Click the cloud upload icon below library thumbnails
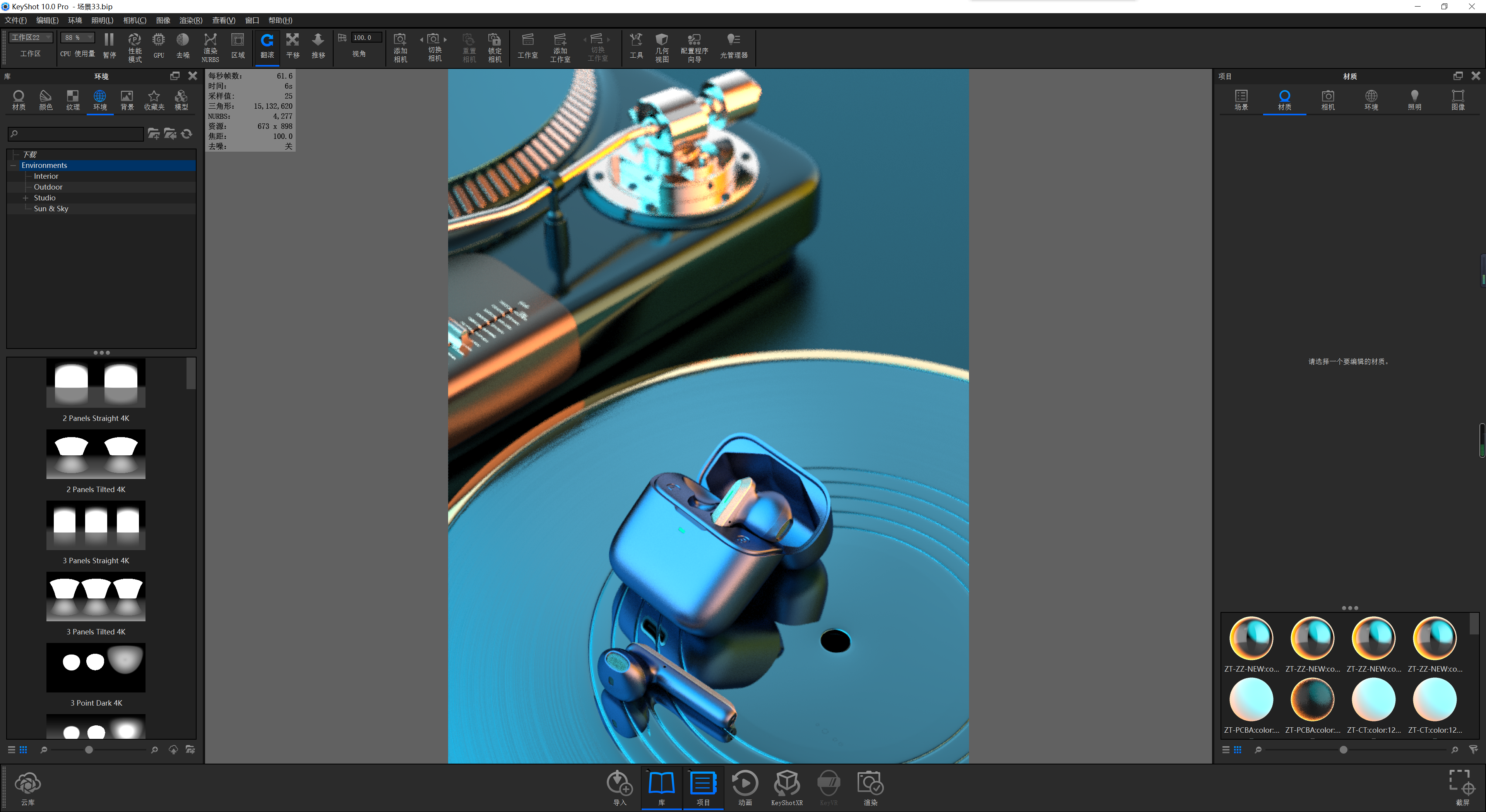The image size is (1486, 812). 173,750
